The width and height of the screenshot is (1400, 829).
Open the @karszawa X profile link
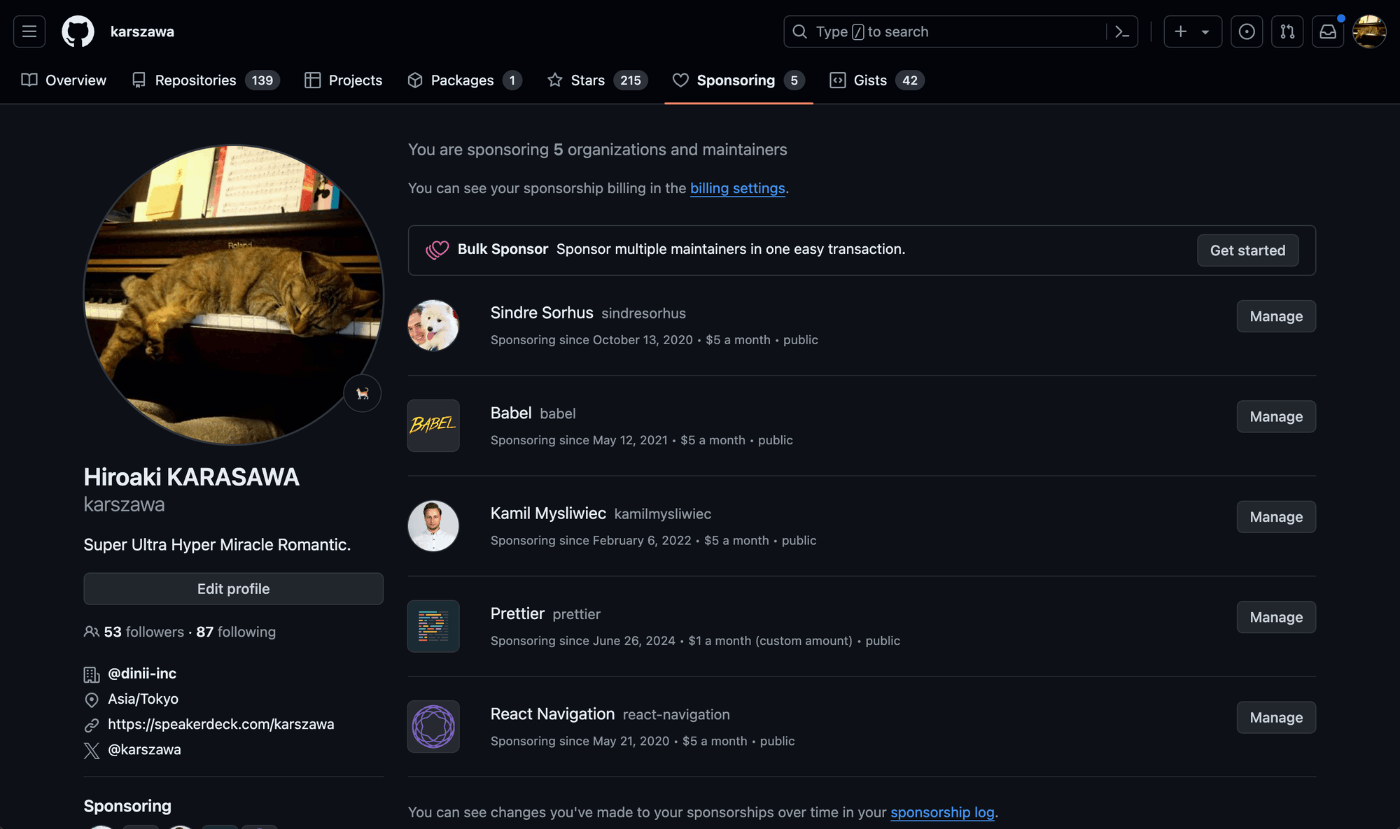[x=144, y=749]
